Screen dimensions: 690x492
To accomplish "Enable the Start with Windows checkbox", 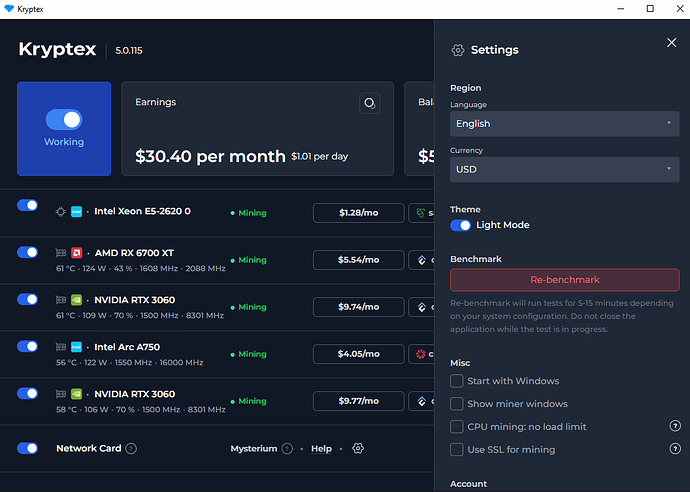I will coord(457,381).
